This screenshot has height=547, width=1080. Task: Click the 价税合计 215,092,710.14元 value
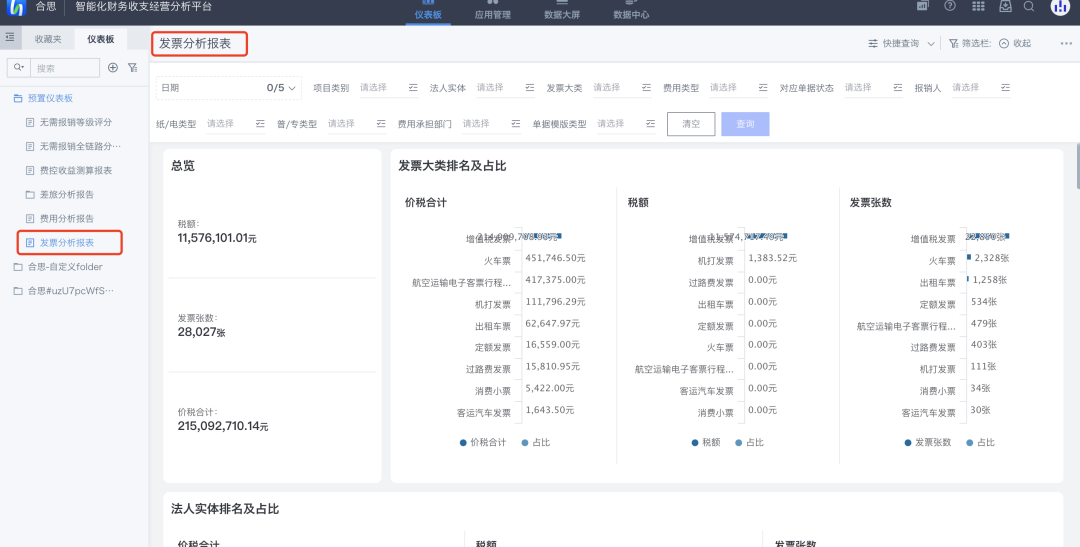223,426
